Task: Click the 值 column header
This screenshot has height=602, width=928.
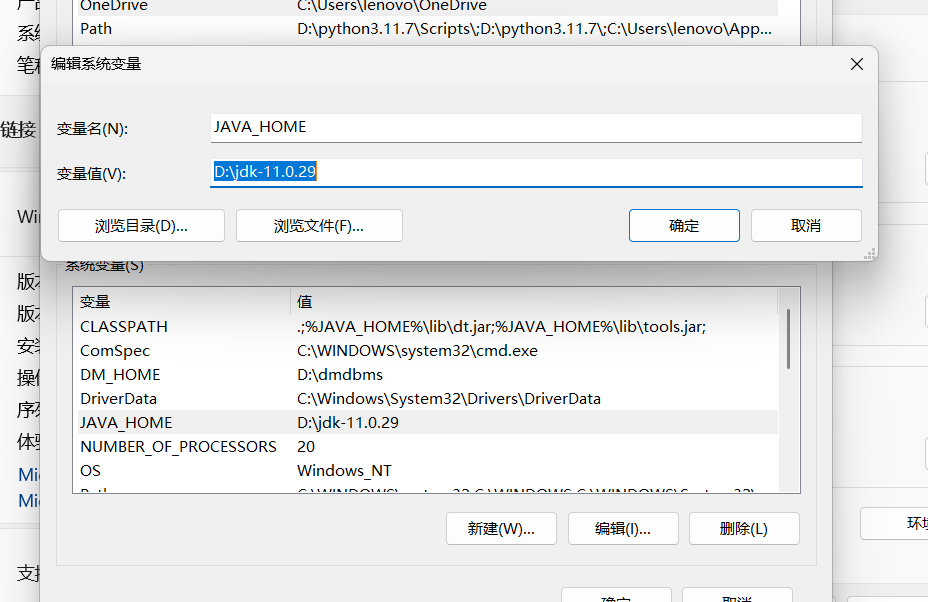Action: (534, 301)
